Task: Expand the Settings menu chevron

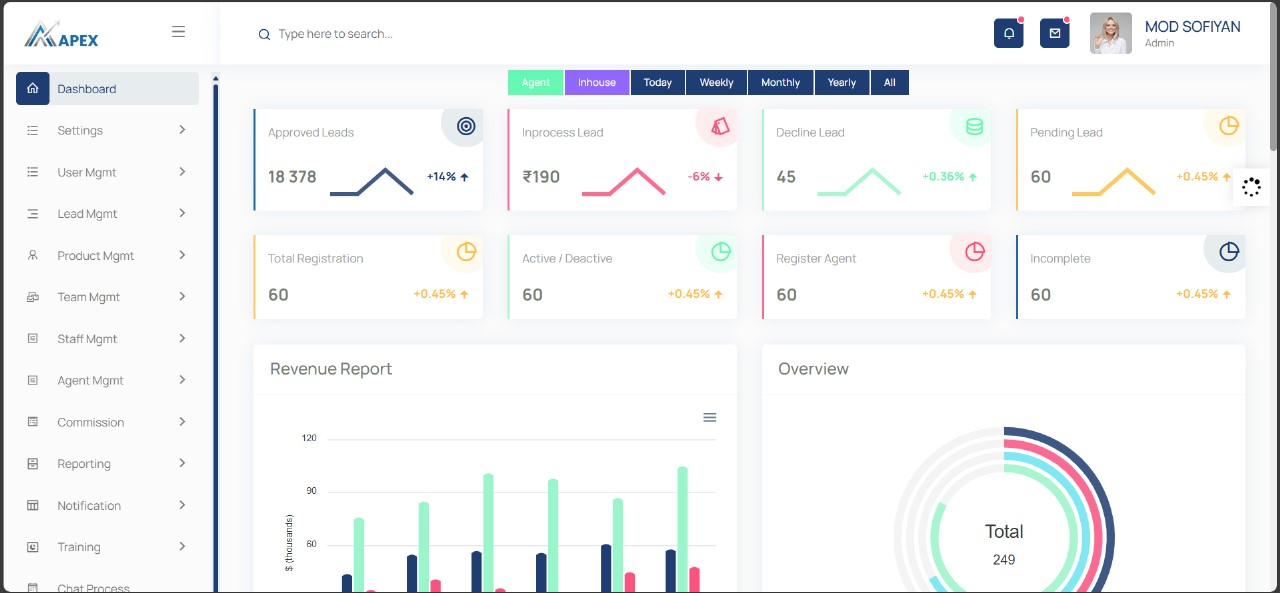Action: (x=182, y=130)
